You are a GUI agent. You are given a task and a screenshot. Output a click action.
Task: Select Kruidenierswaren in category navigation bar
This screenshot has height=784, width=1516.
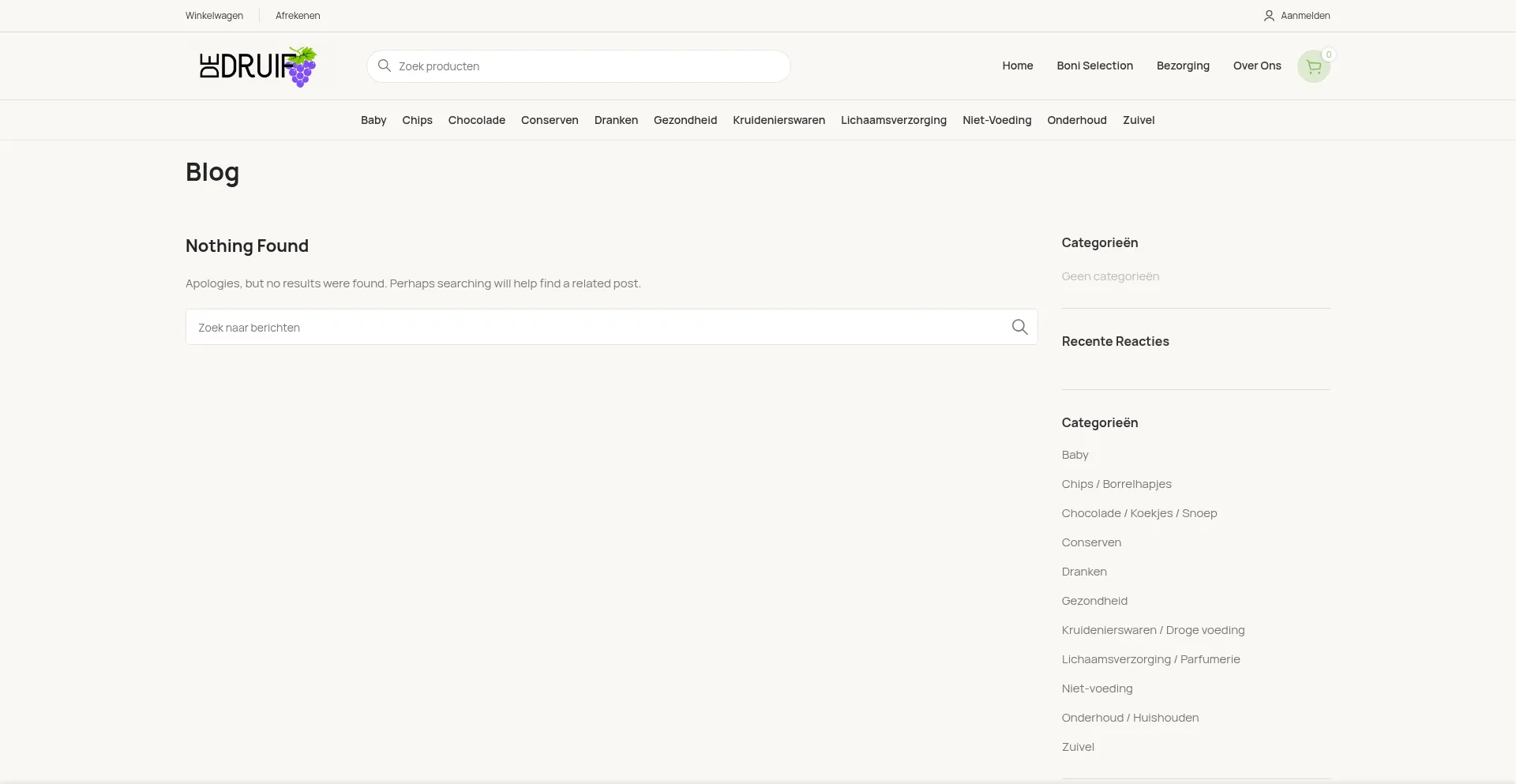coord(779,120)
